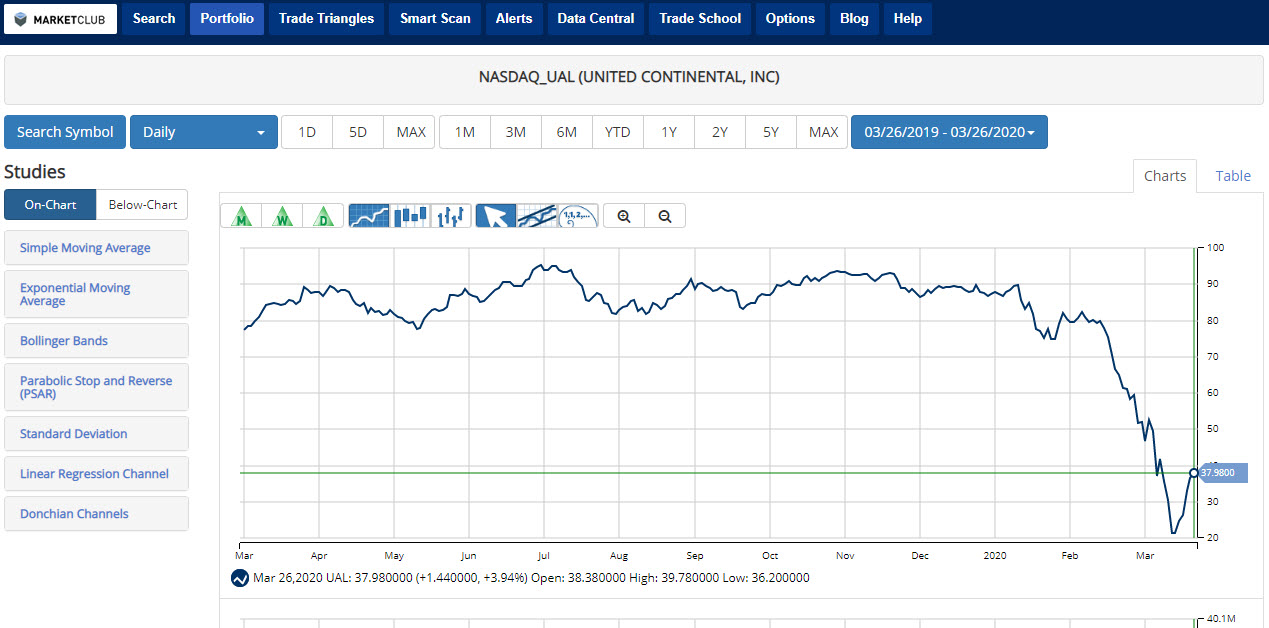Click the Search Symbol button
This screenshot has width=1269, height=628.
(65, 132)
